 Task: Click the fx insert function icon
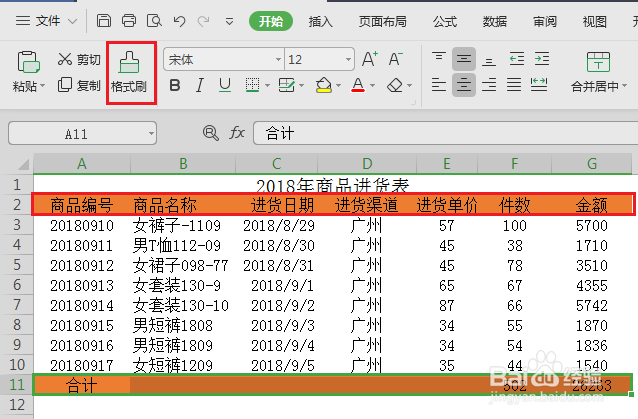pyautogui.click(x=237, y=133)
